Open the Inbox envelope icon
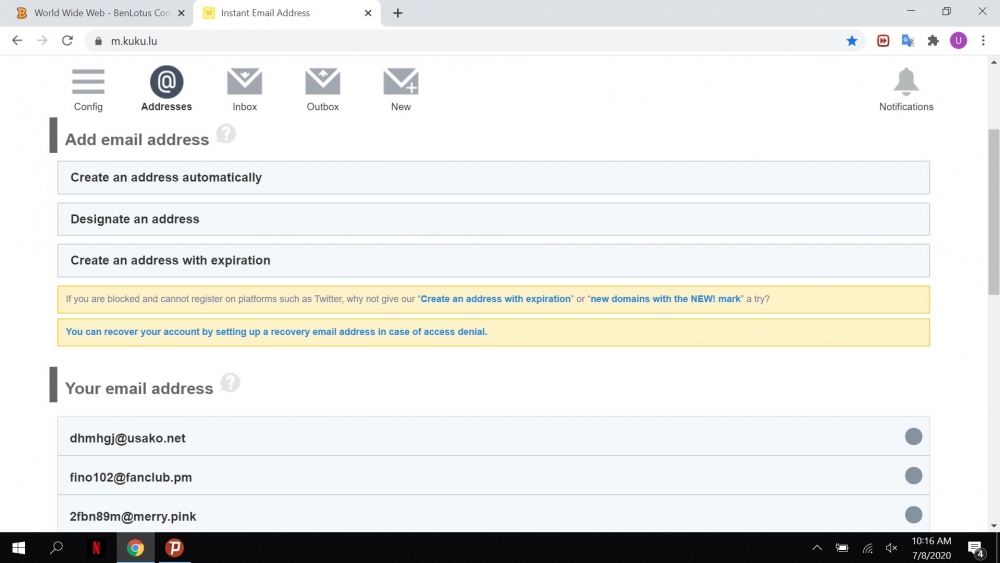 (244, 82)
